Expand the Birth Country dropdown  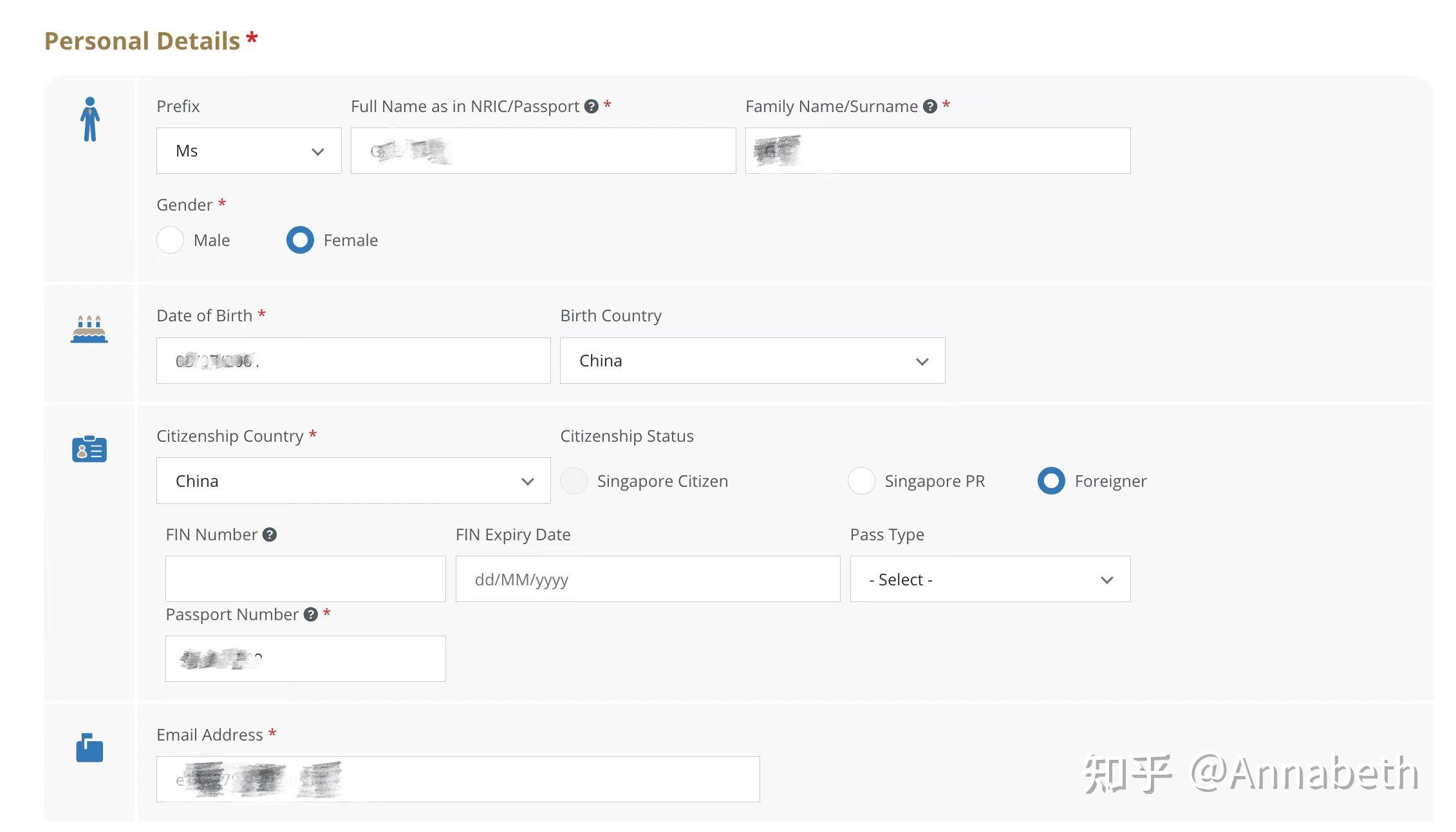tap(752, 361)
